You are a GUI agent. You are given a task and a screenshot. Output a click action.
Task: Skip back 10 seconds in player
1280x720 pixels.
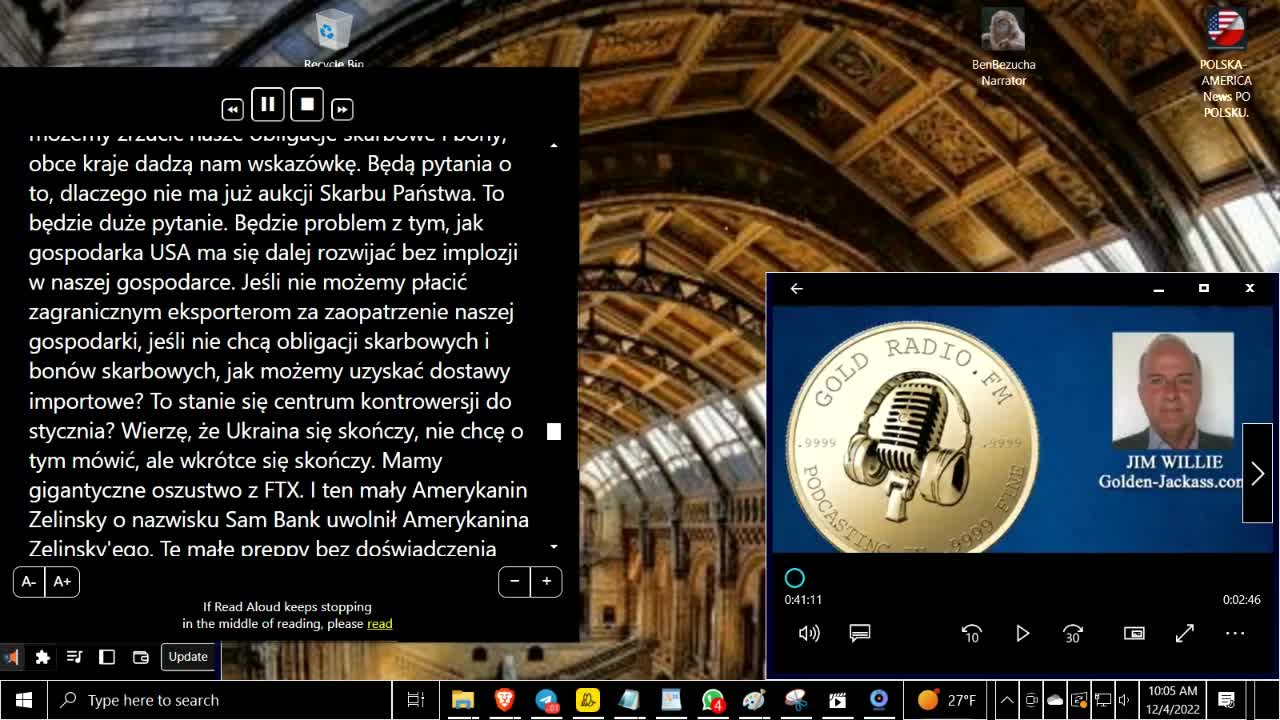pos(971,633)
